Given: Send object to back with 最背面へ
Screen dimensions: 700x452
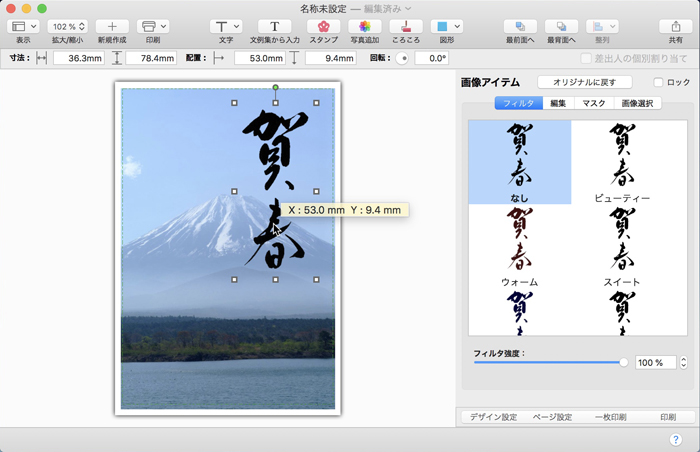Looking at the screenshot, I should 561,26.
